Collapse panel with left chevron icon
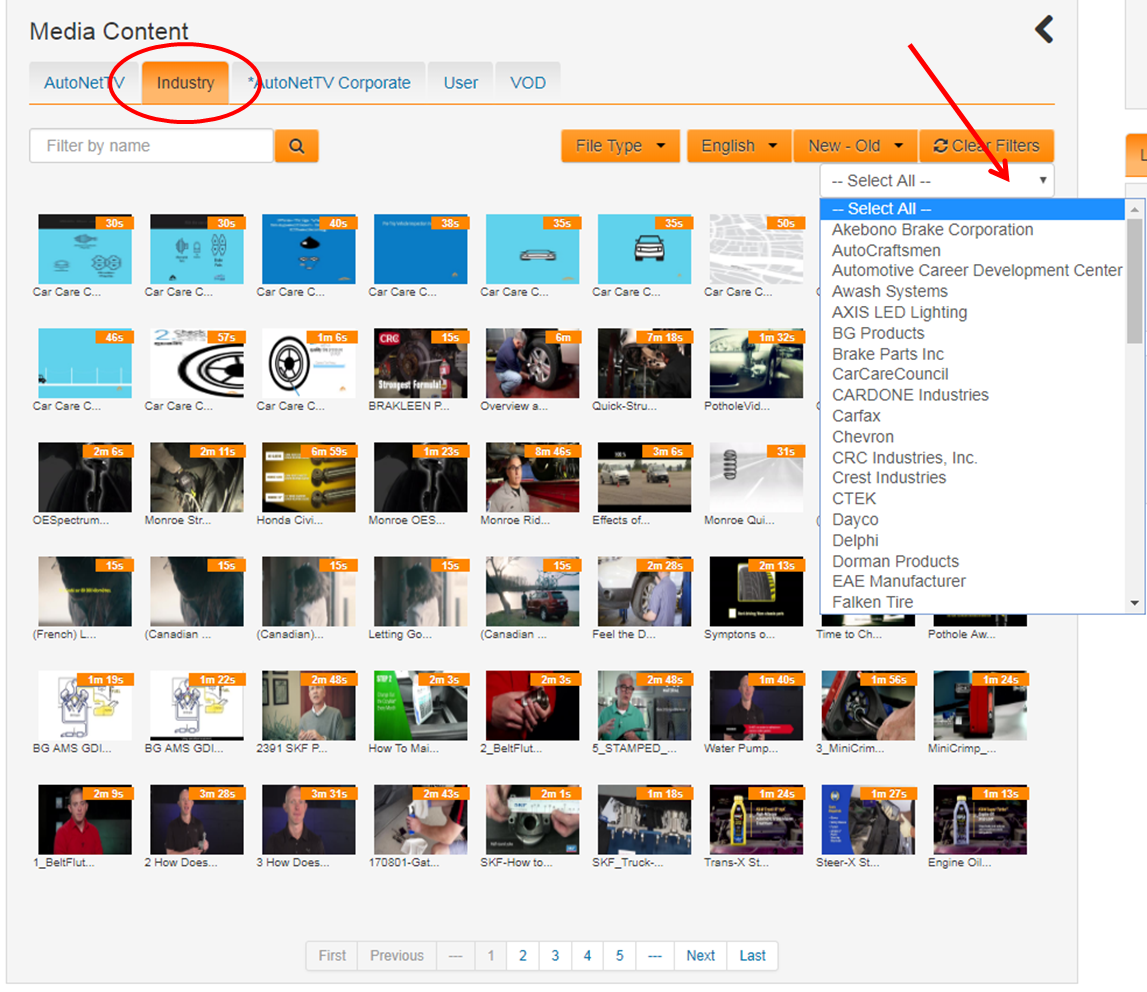Viewport: 1147px width, 992px height. click(x=1044, y=30)
